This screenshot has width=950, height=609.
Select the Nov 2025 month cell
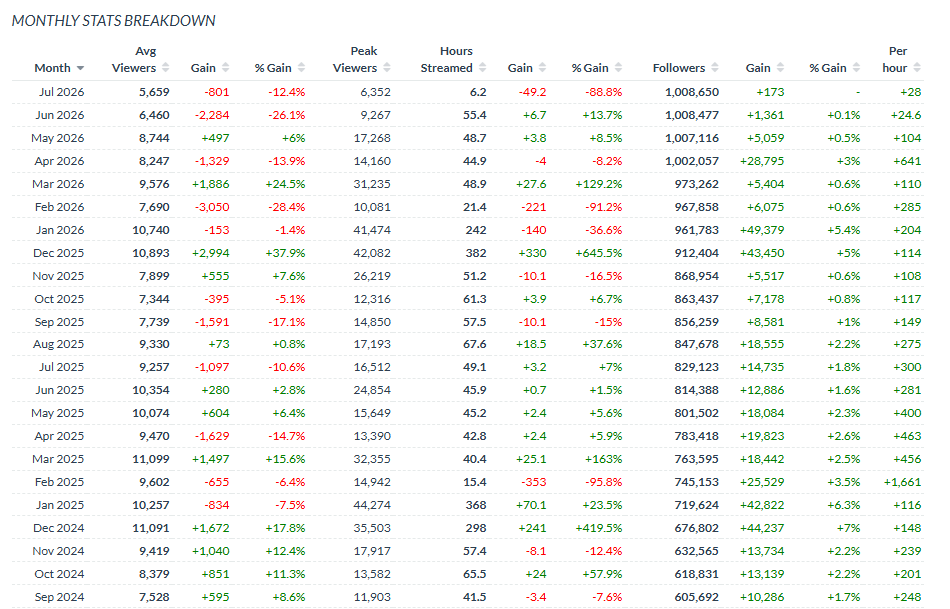point(58,276)
